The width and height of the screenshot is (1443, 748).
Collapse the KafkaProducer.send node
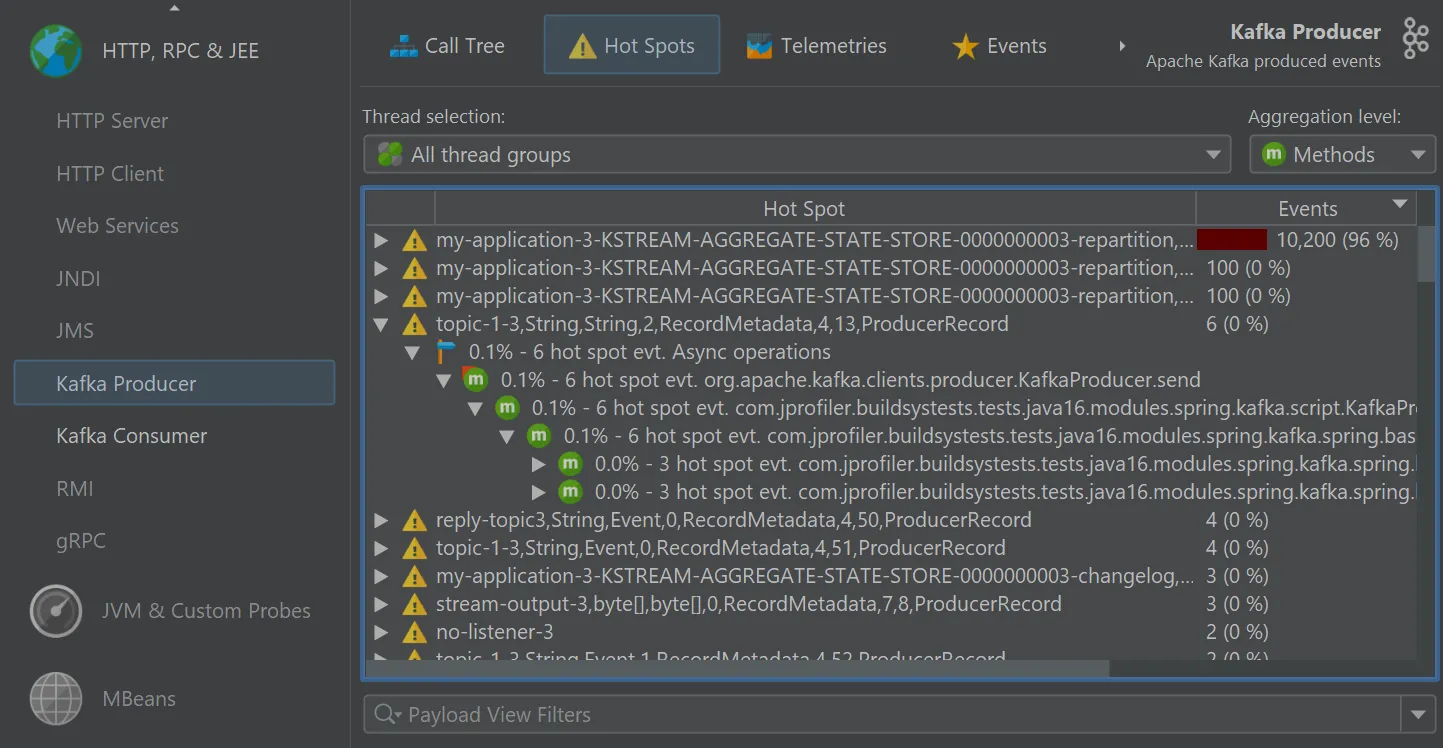[444, 380]
